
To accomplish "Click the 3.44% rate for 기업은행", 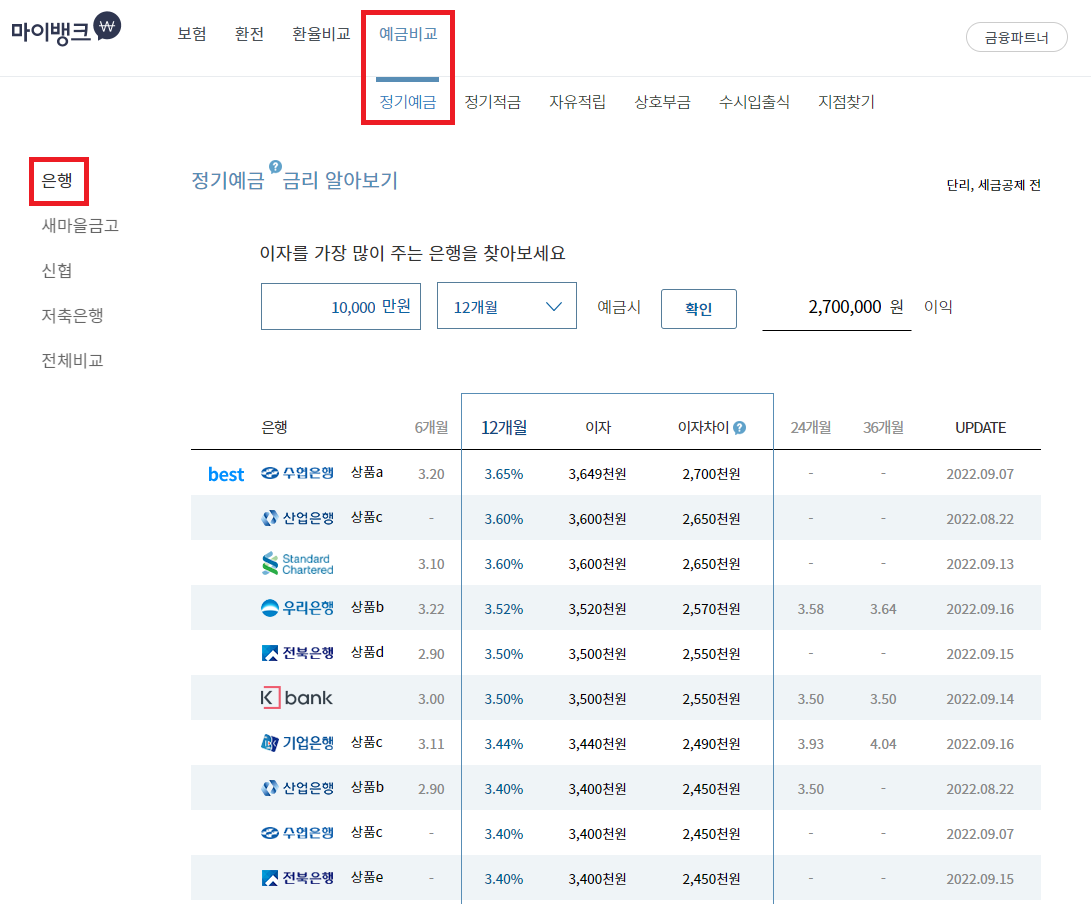I will coord(504,744).
